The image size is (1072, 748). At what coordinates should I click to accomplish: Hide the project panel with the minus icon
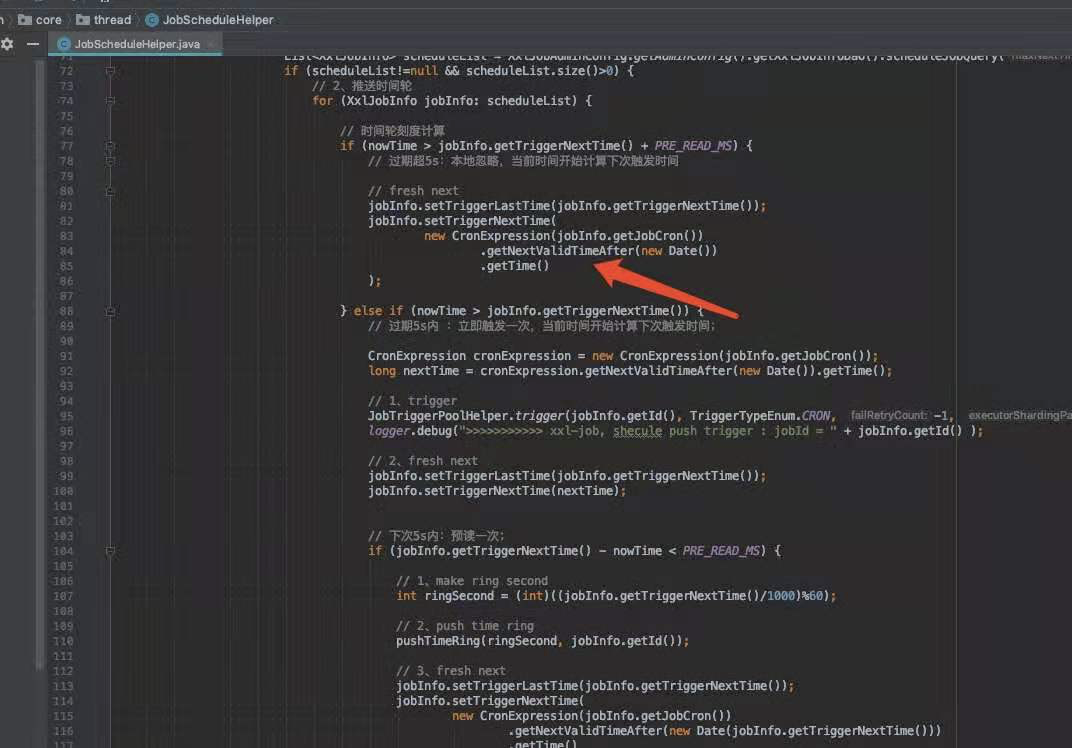(33, 44)
